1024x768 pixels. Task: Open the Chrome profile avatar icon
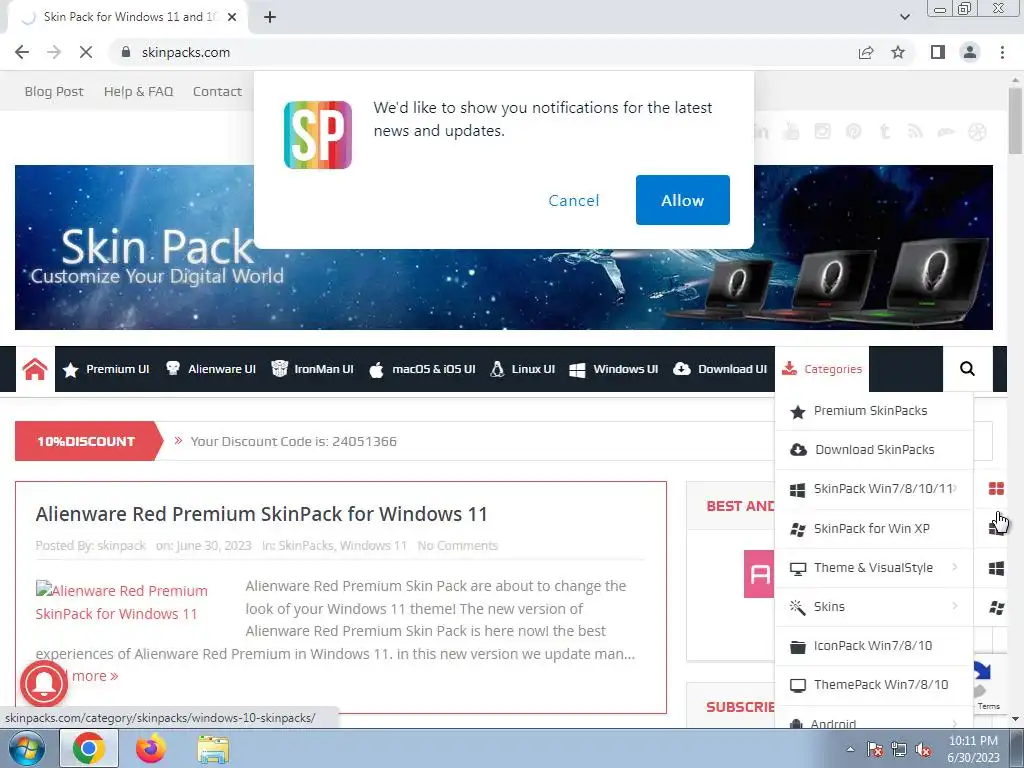(970, 52)
